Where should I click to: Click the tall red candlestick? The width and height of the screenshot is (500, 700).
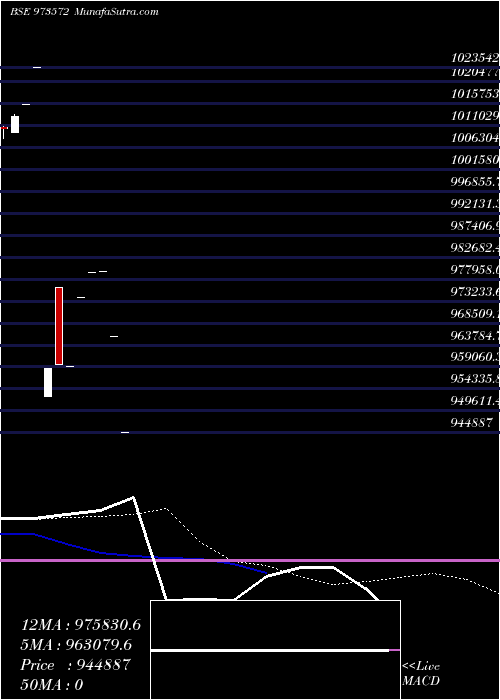(59, 326)
